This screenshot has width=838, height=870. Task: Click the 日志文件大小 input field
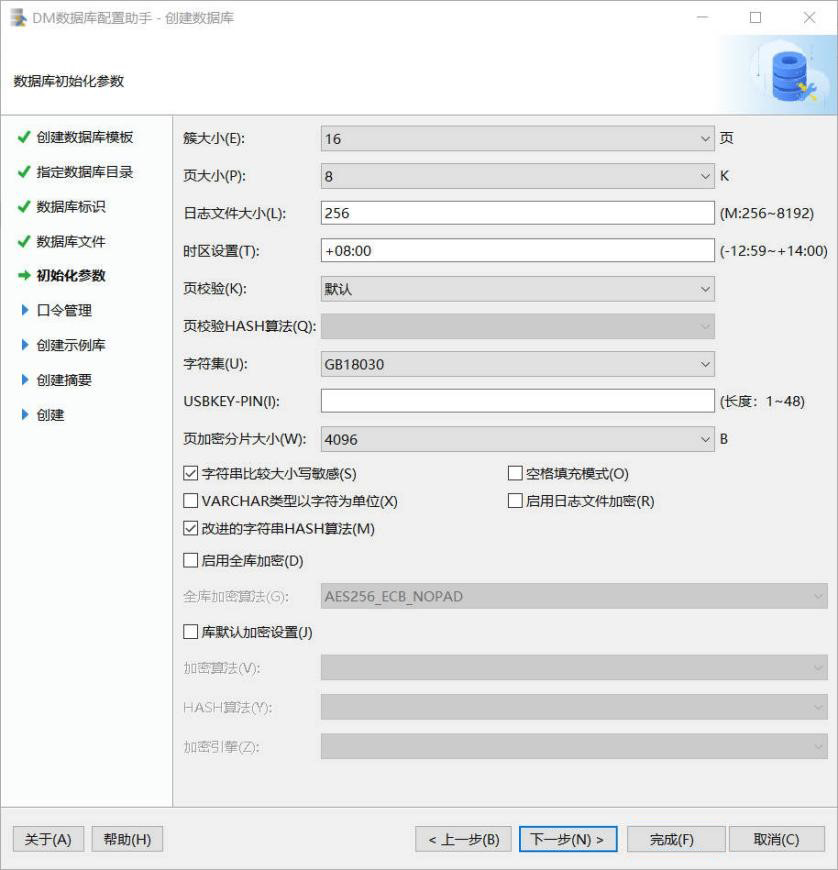(517, 214)
